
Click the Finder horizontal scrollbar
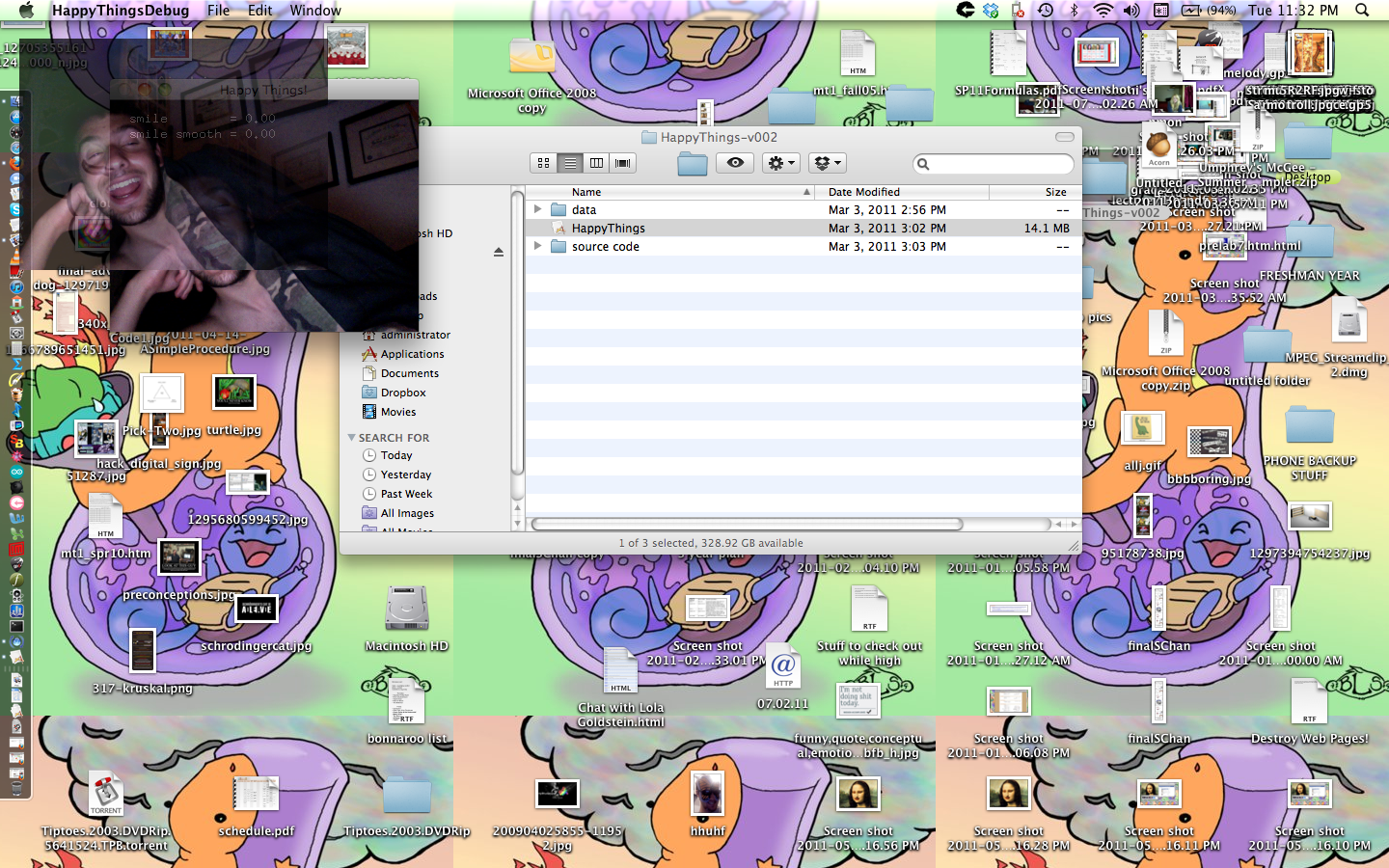[748, 524]
